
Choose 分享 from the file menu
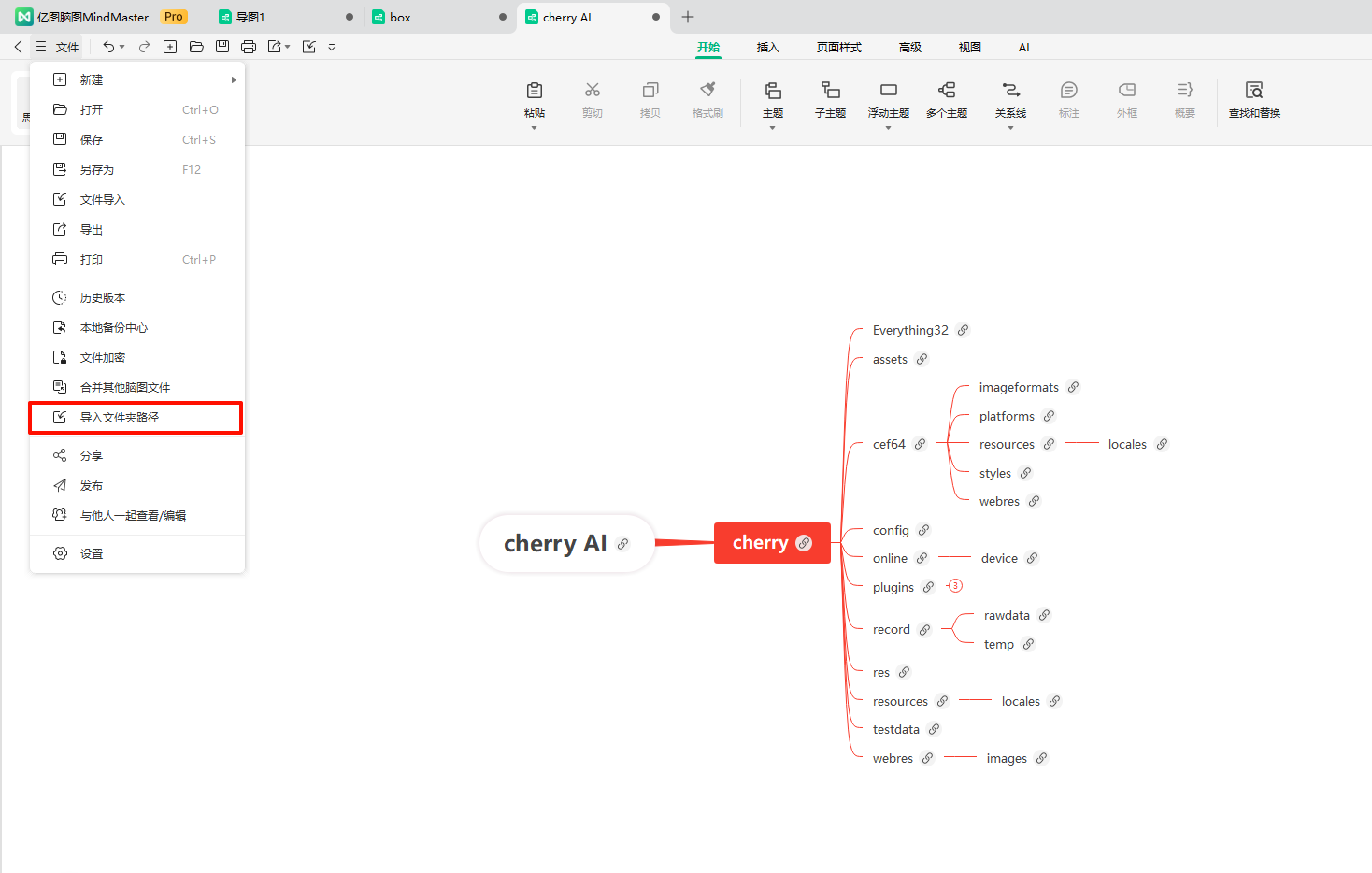136,456
